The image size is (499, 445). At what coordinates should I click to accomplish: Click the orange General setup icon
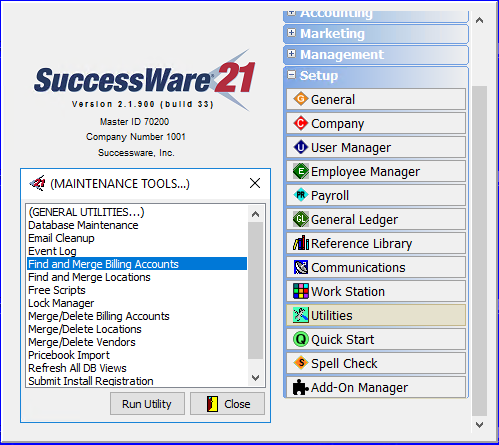point(301,99)
